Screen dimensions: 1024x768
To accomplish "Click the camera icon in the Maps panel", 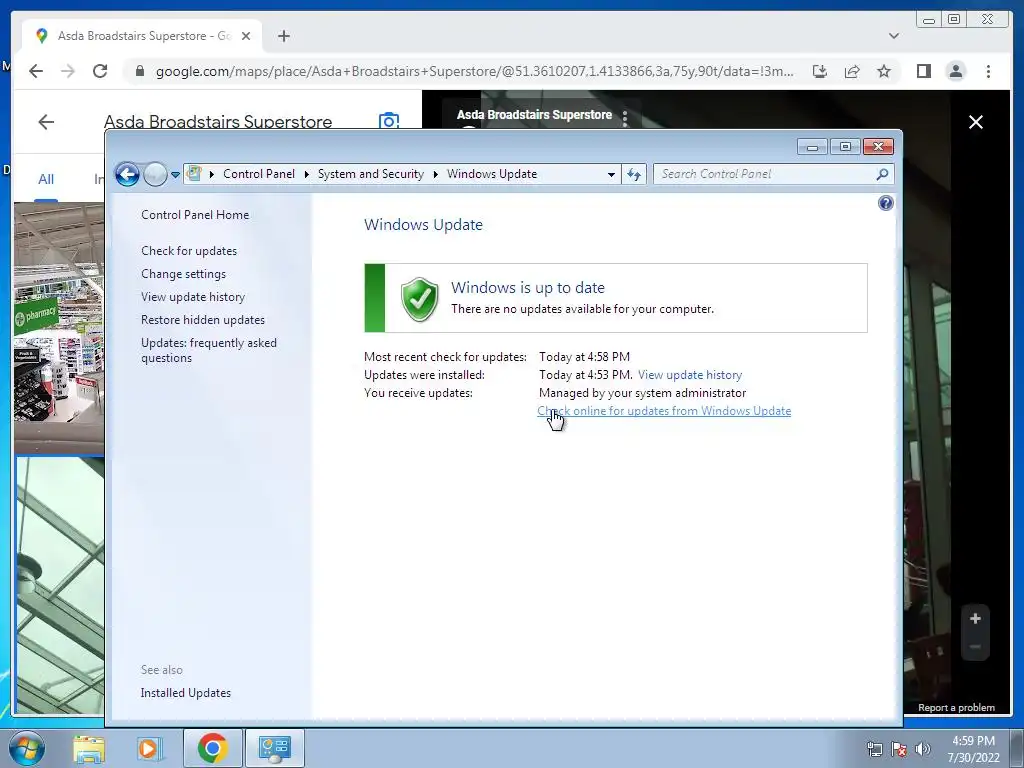I will coord(389,121).
